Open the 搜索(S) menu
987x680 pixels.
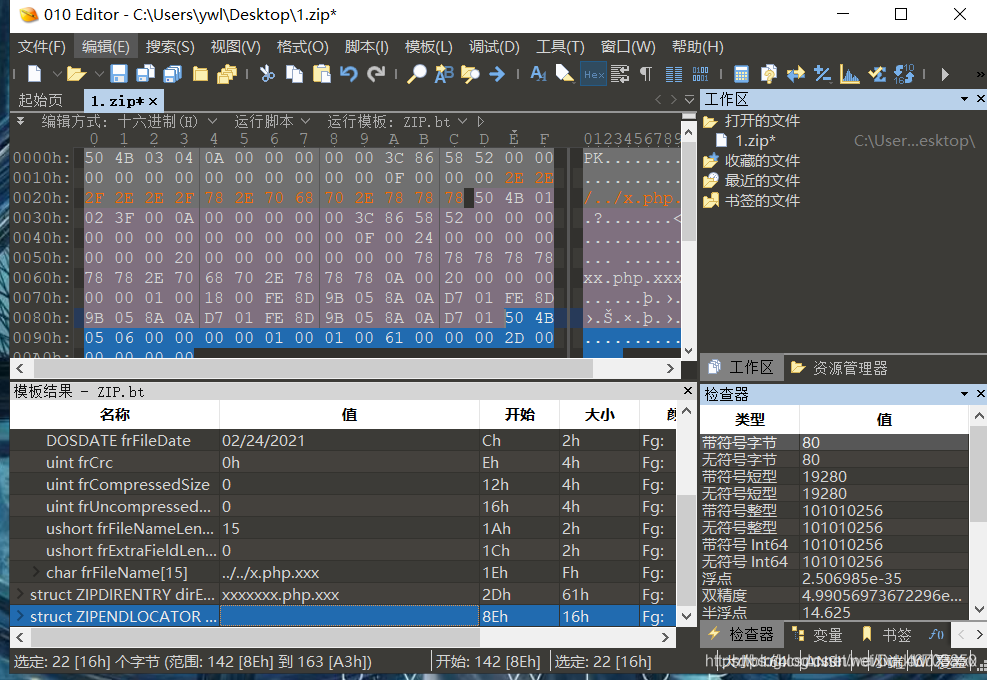pyautogui.click(x=171, y=47)
